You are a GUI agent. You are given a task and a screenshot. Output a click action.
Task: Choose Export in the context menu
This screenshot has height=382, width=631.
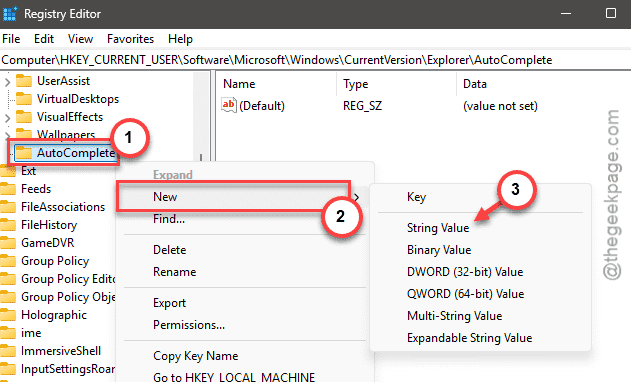(169, 303)
